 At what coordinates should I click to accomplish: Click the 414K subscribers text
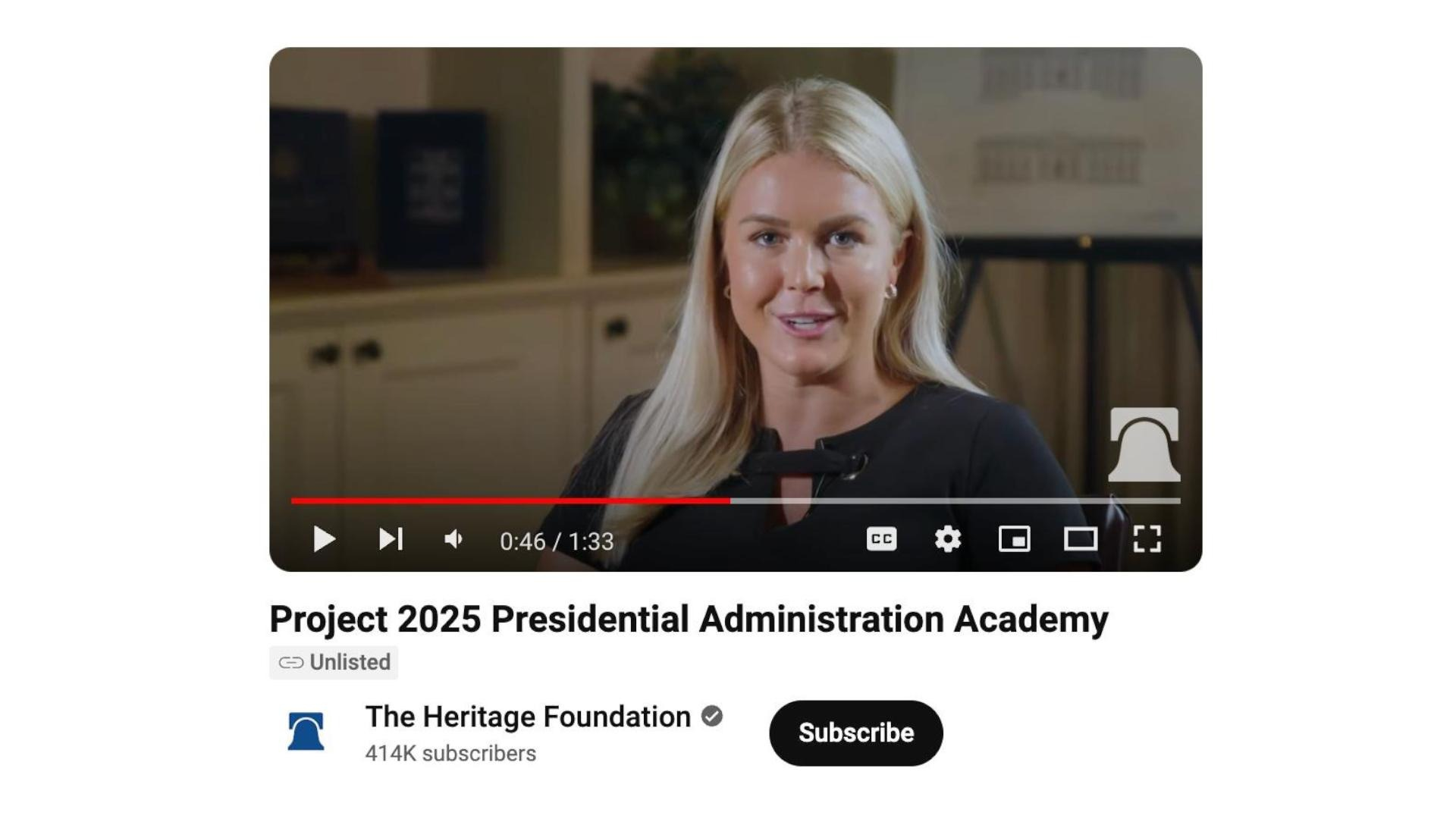point(450,753)
